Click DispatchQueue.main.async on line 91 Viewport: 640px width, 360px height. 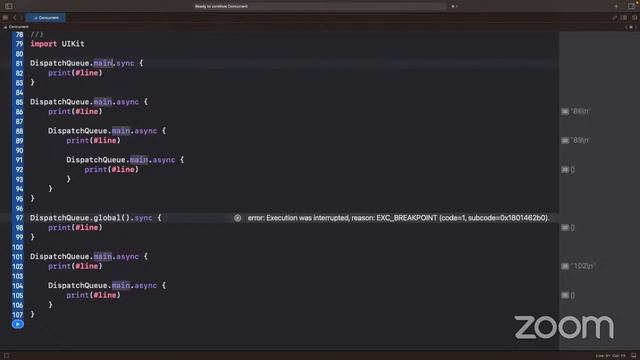(x=121, y=160)
